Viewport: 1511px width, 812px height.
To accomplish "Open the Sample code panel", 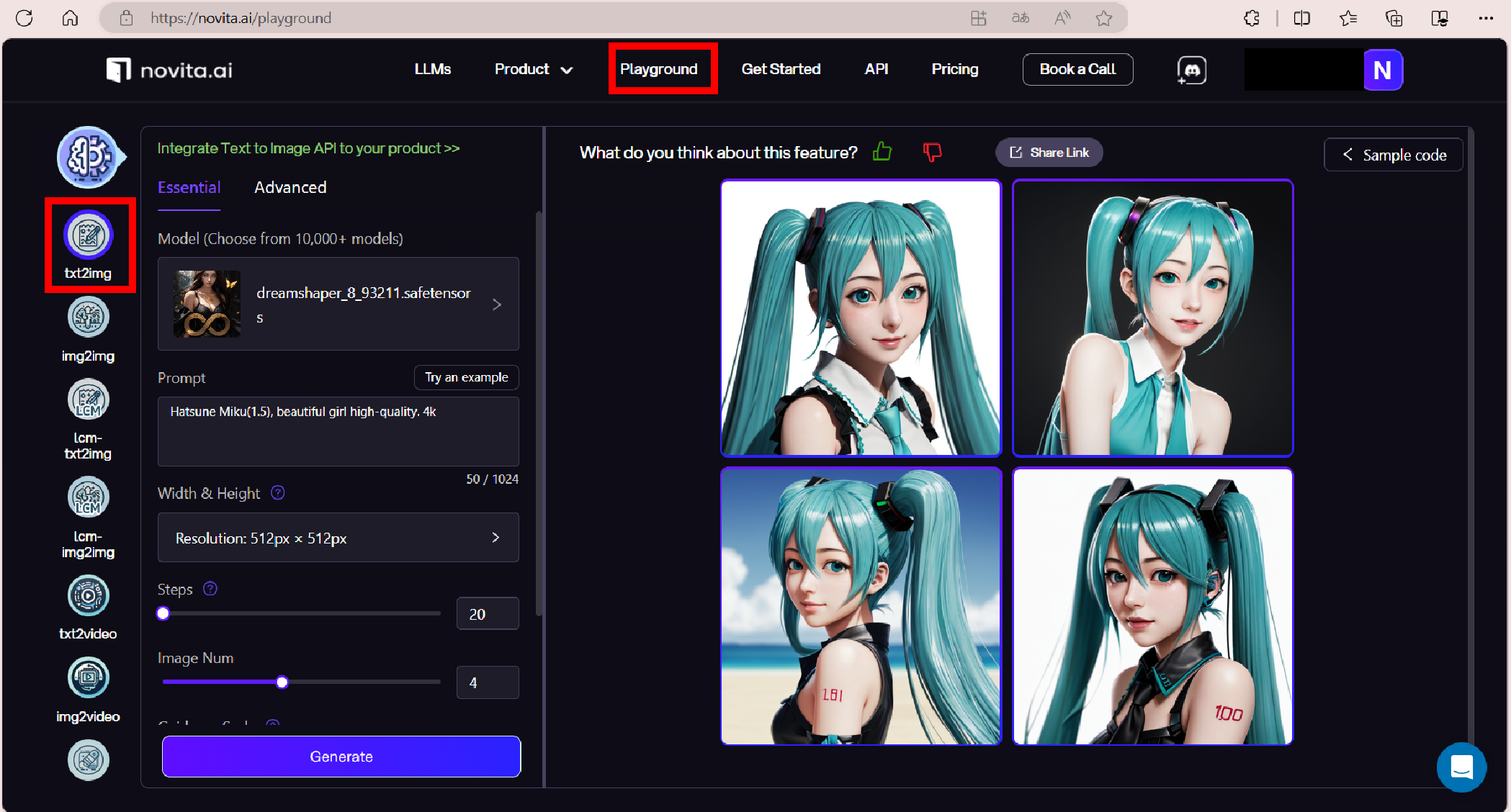I will pos(1393,155).
